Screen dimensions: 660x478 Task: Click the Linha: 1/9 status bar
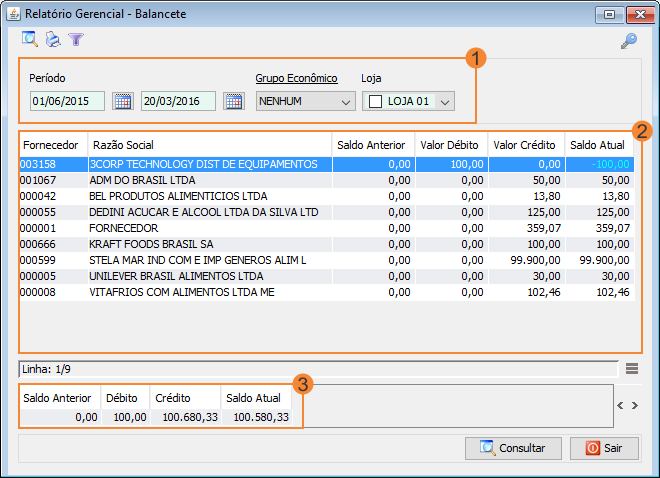tap(318, 369)
